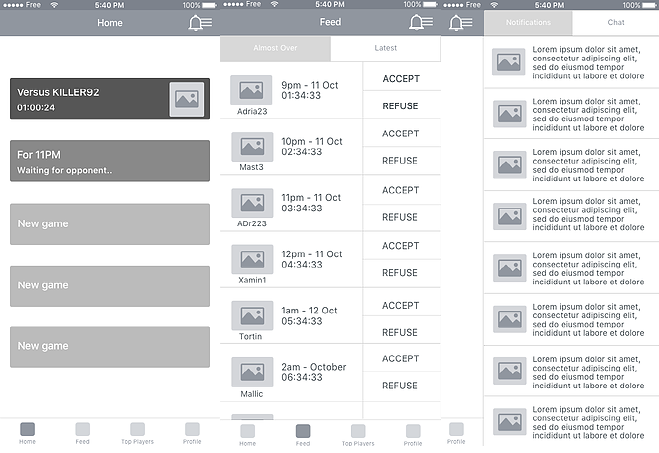
Task: Tap the first New game button
Action: point(110,224)
